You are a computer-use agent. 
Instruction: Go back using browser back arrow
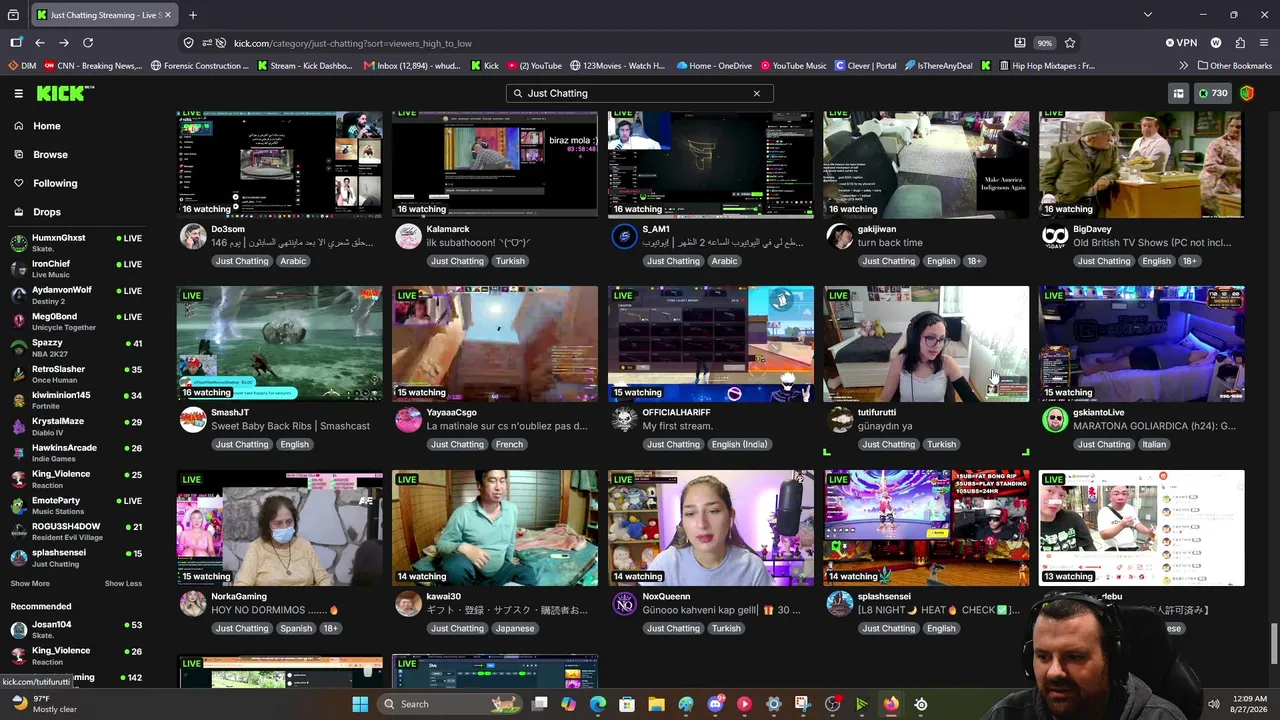[x=40, y=43]
